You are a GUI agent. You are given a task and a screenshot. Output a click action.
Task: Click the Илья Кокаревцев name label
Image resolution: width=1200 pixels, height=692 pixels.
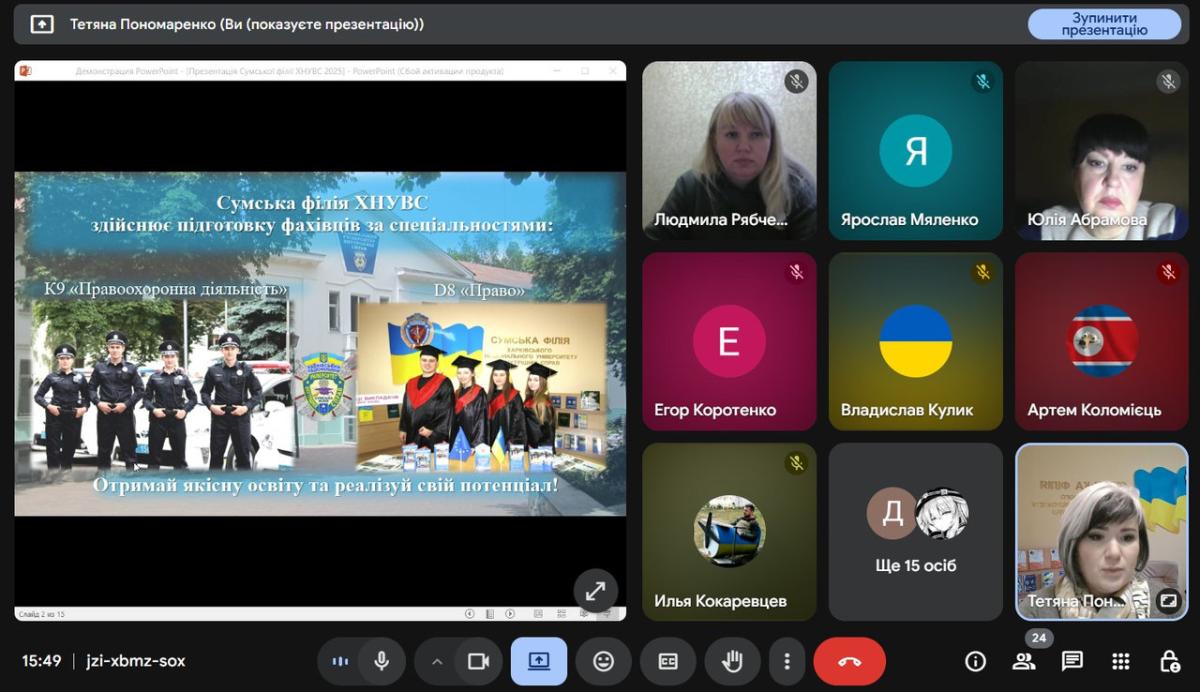(x=720, y=601)
